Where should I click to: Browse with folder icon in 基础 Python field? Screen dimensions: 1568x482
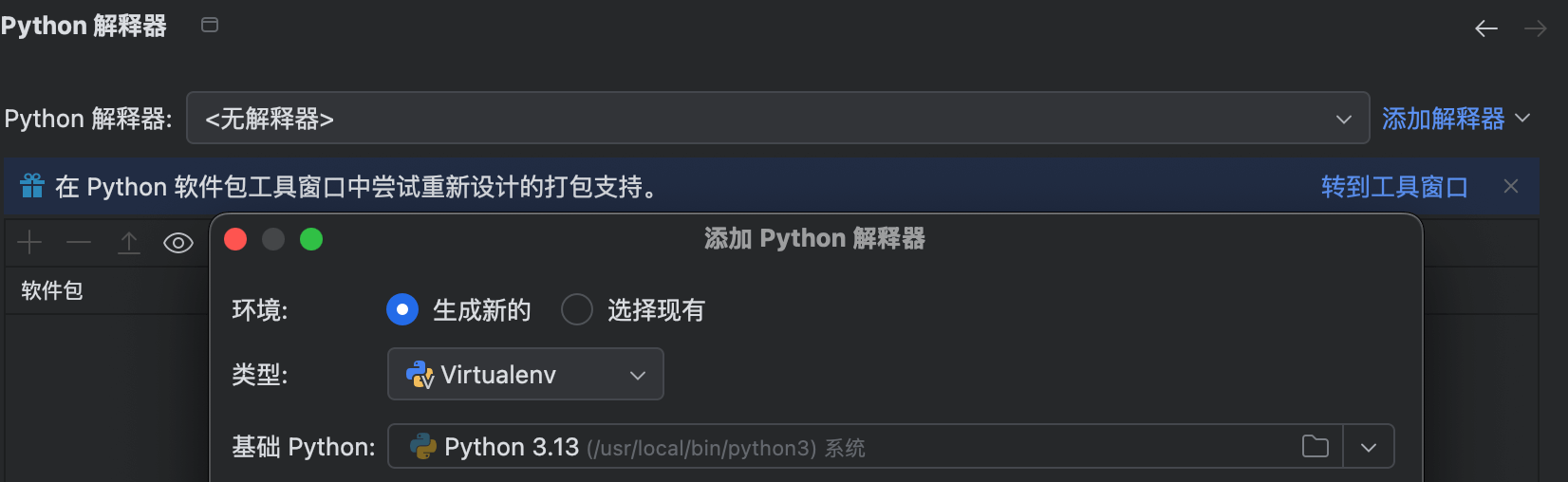1315,447
